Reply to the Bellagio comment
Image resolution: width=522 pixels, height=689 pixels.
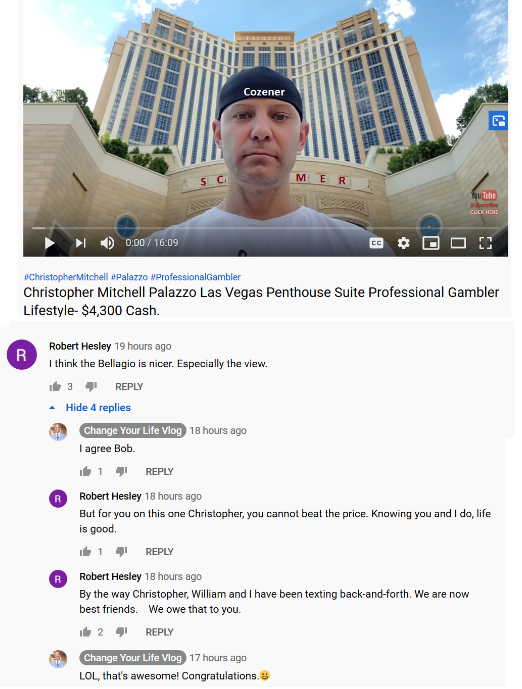click(129, 387)
